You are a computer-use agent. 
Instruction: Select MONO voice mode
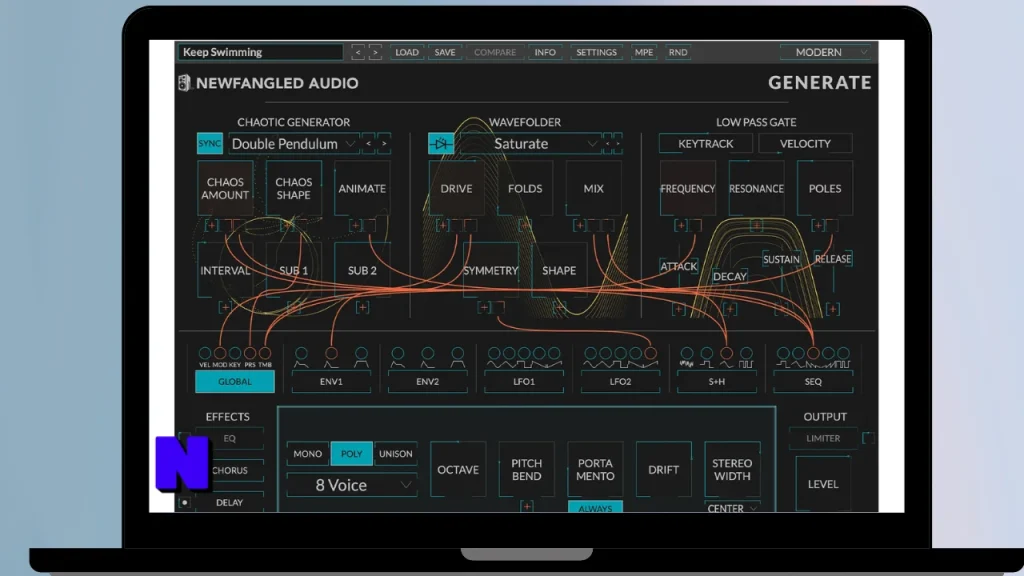pyautogui.click(x=308, y=454)
